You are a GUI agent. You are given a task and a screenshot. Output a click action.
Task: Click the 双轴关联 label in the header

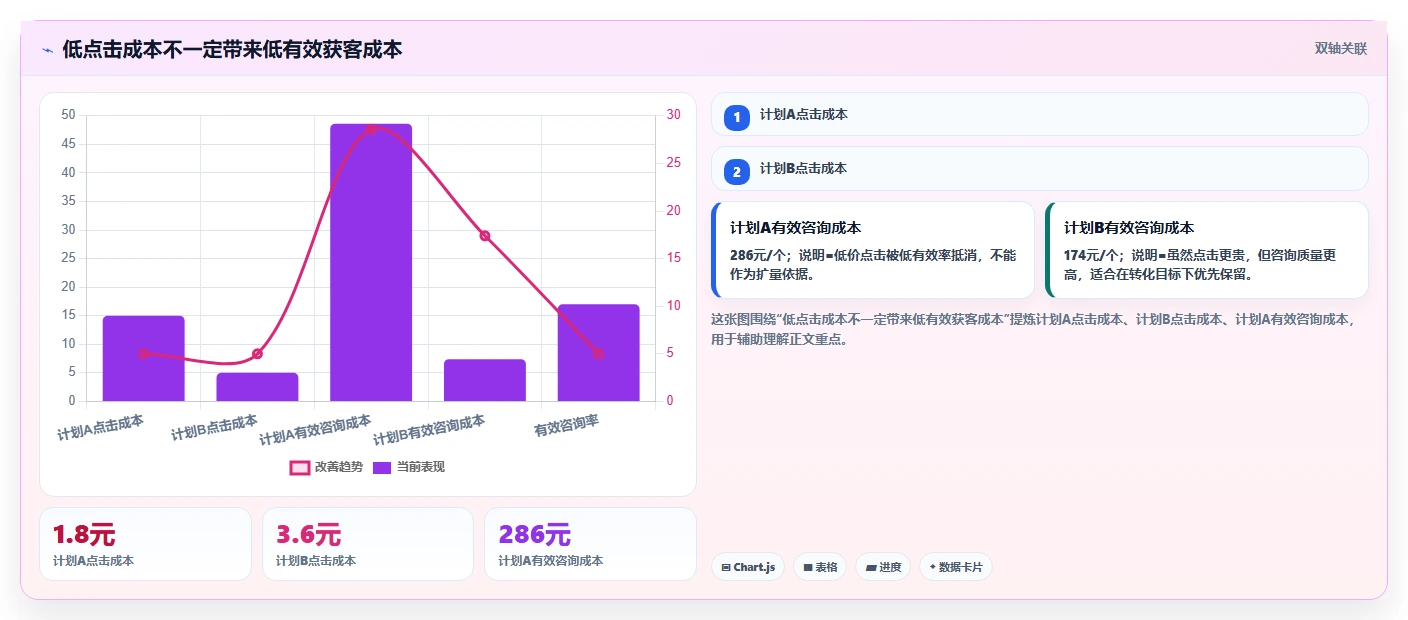[1340, 48]
